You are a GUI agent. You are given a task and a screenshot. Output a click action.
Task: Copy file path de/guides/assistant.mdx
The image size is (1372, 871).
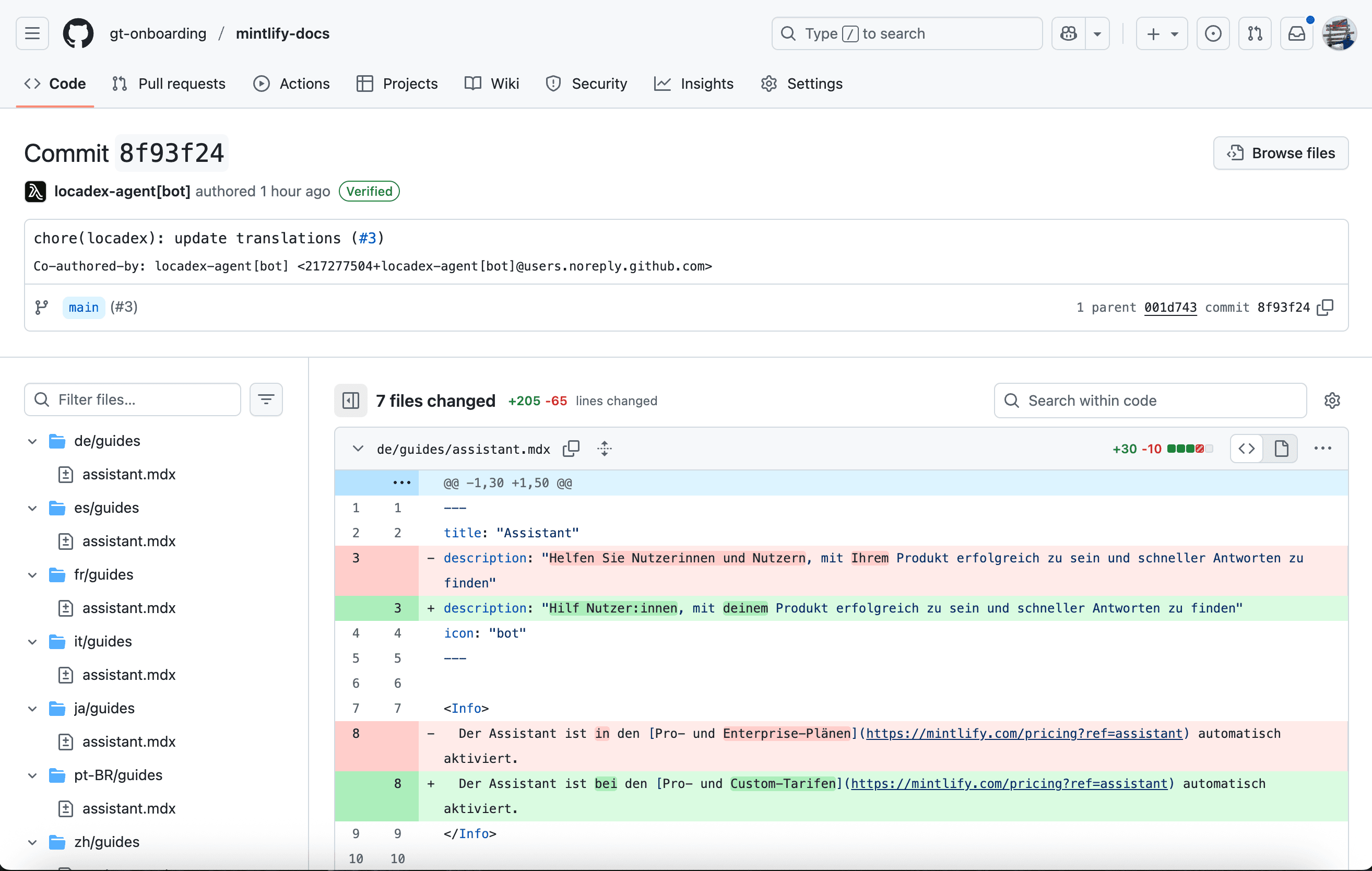(571, 449)
